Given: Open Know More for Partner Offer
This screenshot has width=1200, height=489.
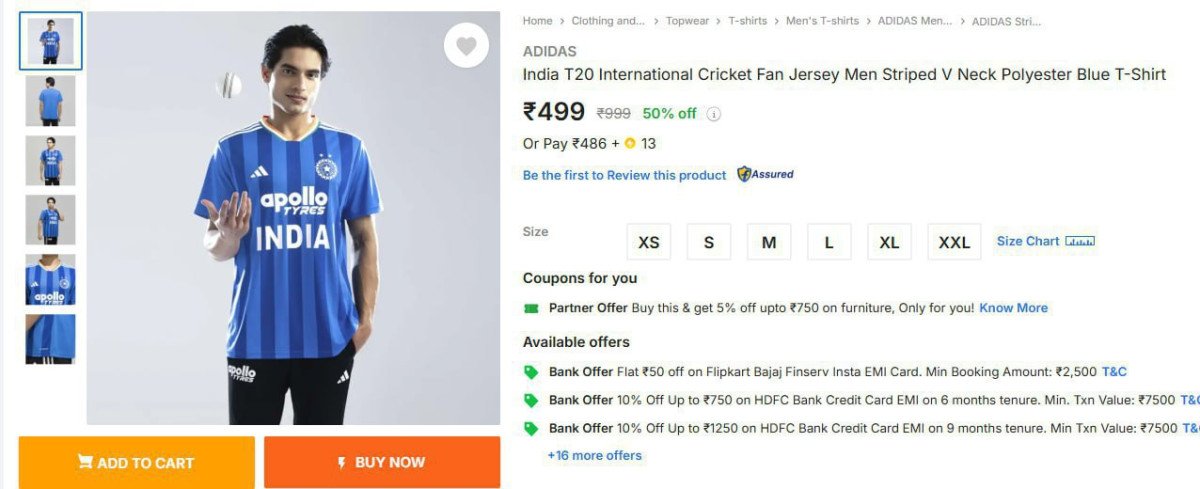Looking at the screenshot, I should click(x=1013, y=308).
